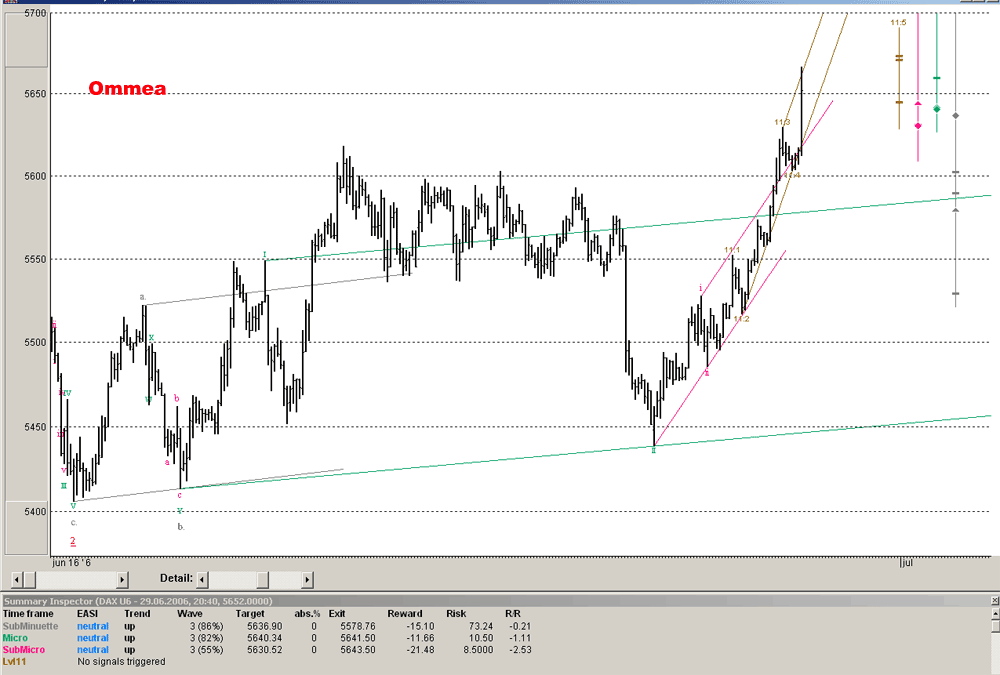
Task: Click the 'Trend' column header
Action: coord(137,614)
